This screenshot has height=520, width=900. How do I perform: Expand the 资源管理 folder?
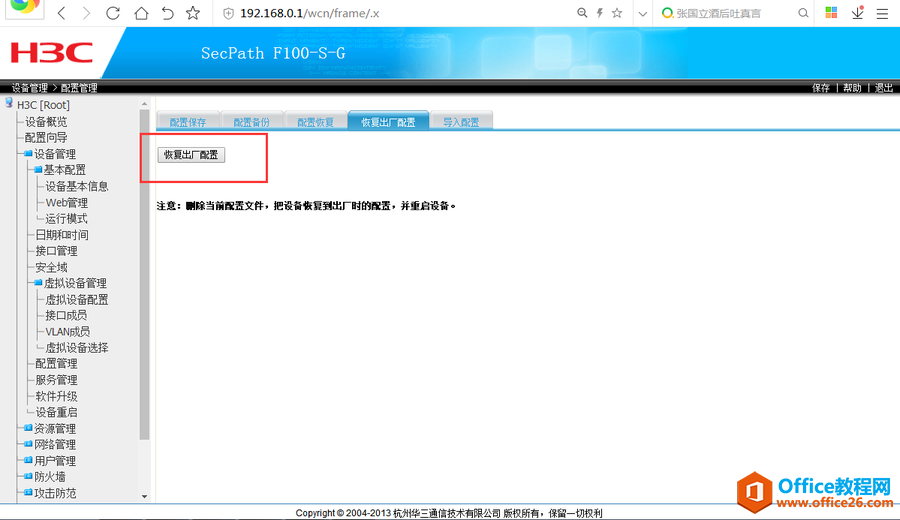tap(28, 428)
